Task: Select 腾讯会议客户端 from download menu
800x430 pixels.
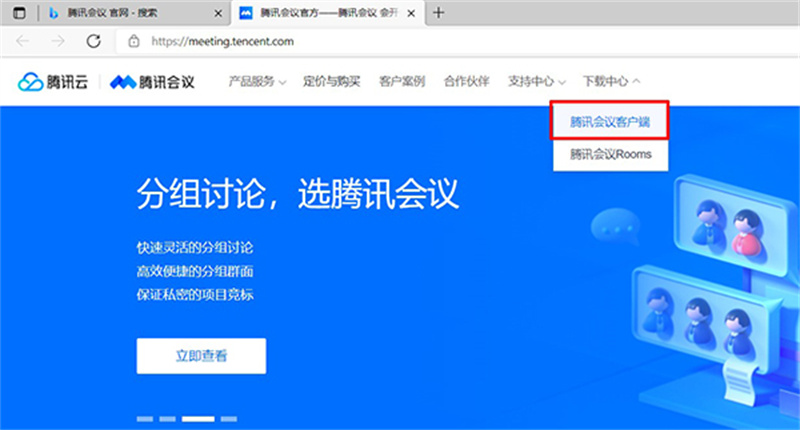Action: tap(610, 122)
